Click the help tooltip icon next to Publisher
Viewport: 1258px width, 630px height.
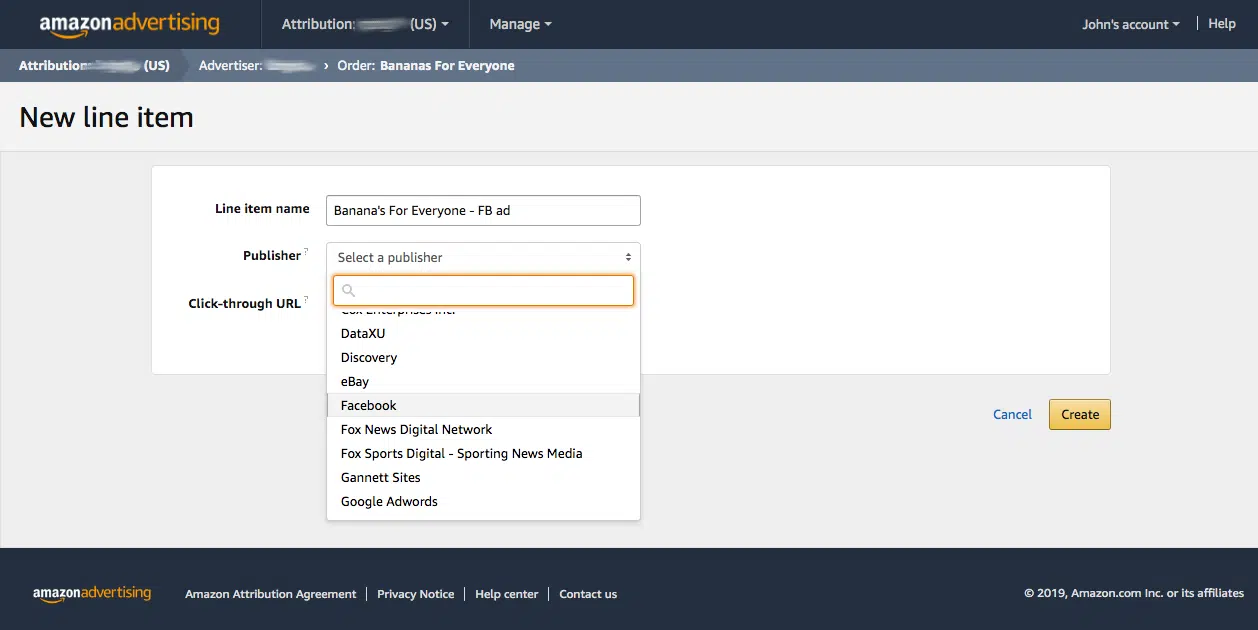[306, 252]
